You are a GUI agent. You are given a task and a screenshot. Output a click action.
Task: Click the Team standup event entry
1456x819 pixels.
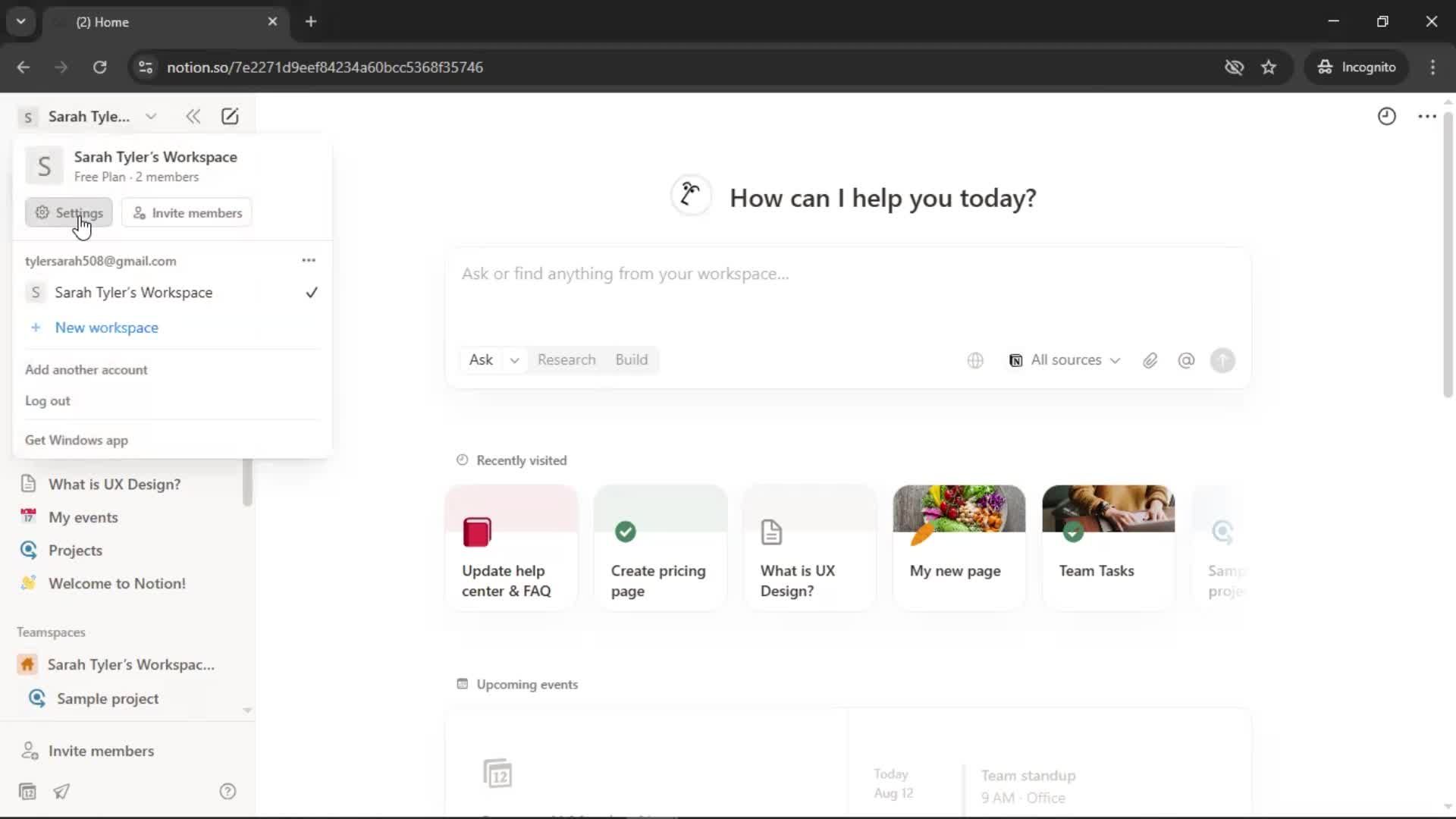pos(1028,786)
